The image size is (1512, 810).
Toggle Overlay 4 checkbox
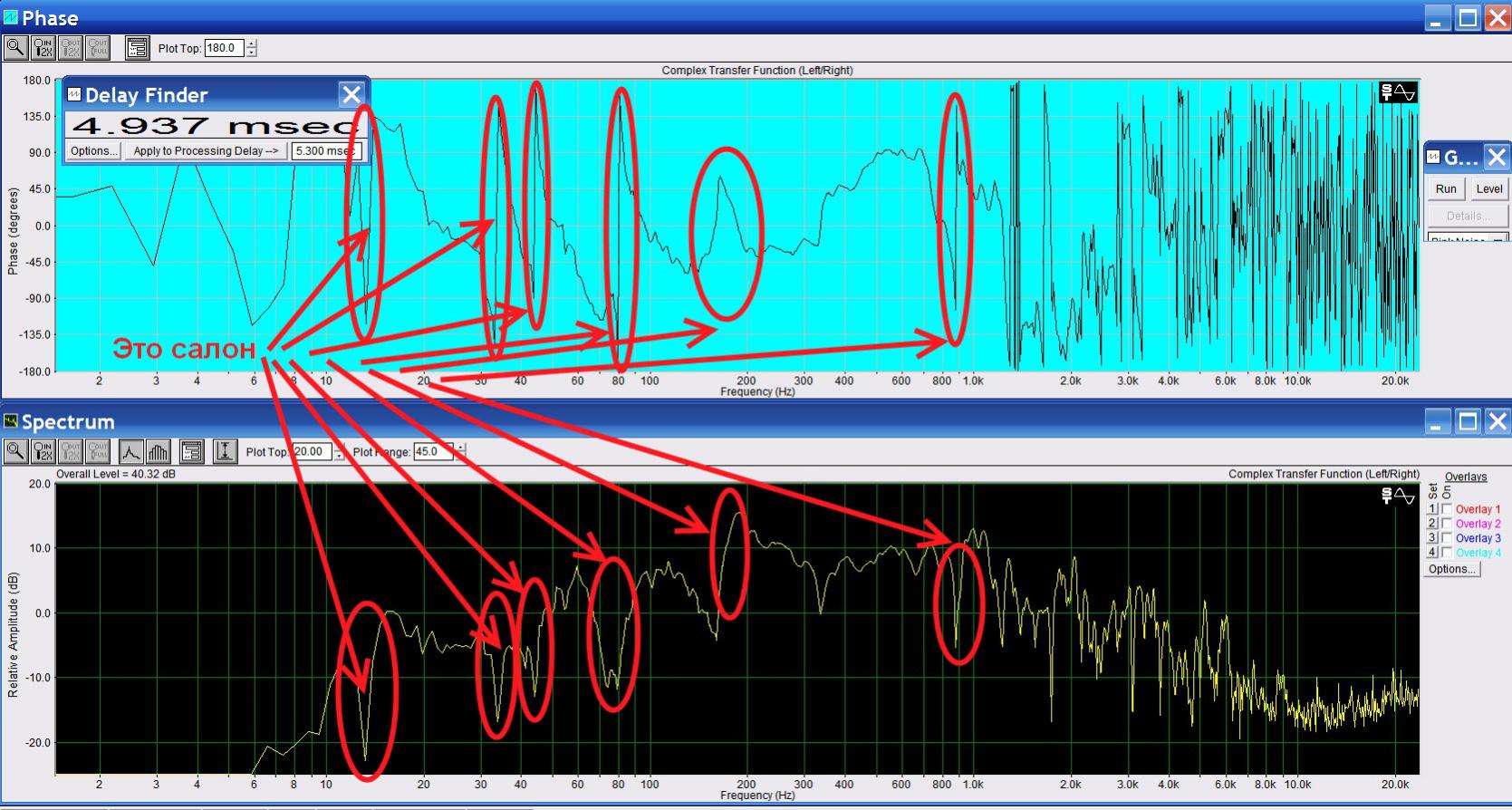tap(1447, 553)
